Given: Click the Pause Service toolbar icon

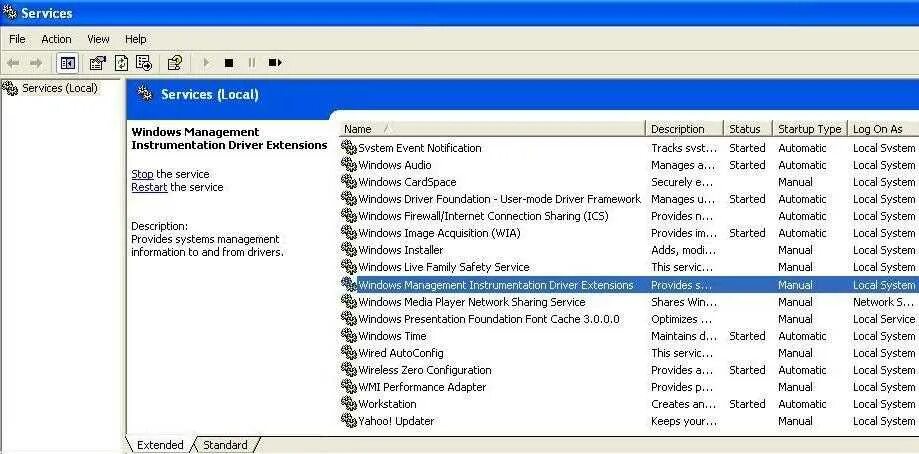Looking at the screenshot, I should pyautogui.click(x=251, y=63).
